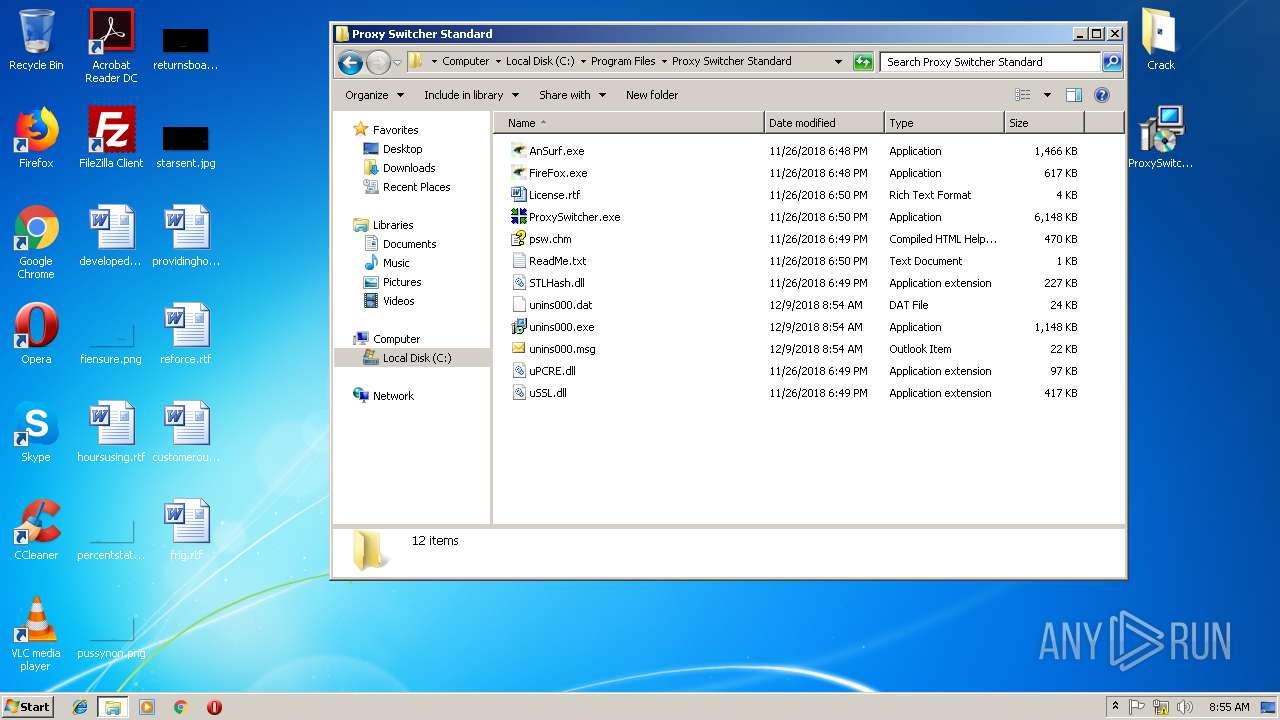Open Pictures library in navigation pane
The height and width of the screenshot is (720, 1280).
402,282
